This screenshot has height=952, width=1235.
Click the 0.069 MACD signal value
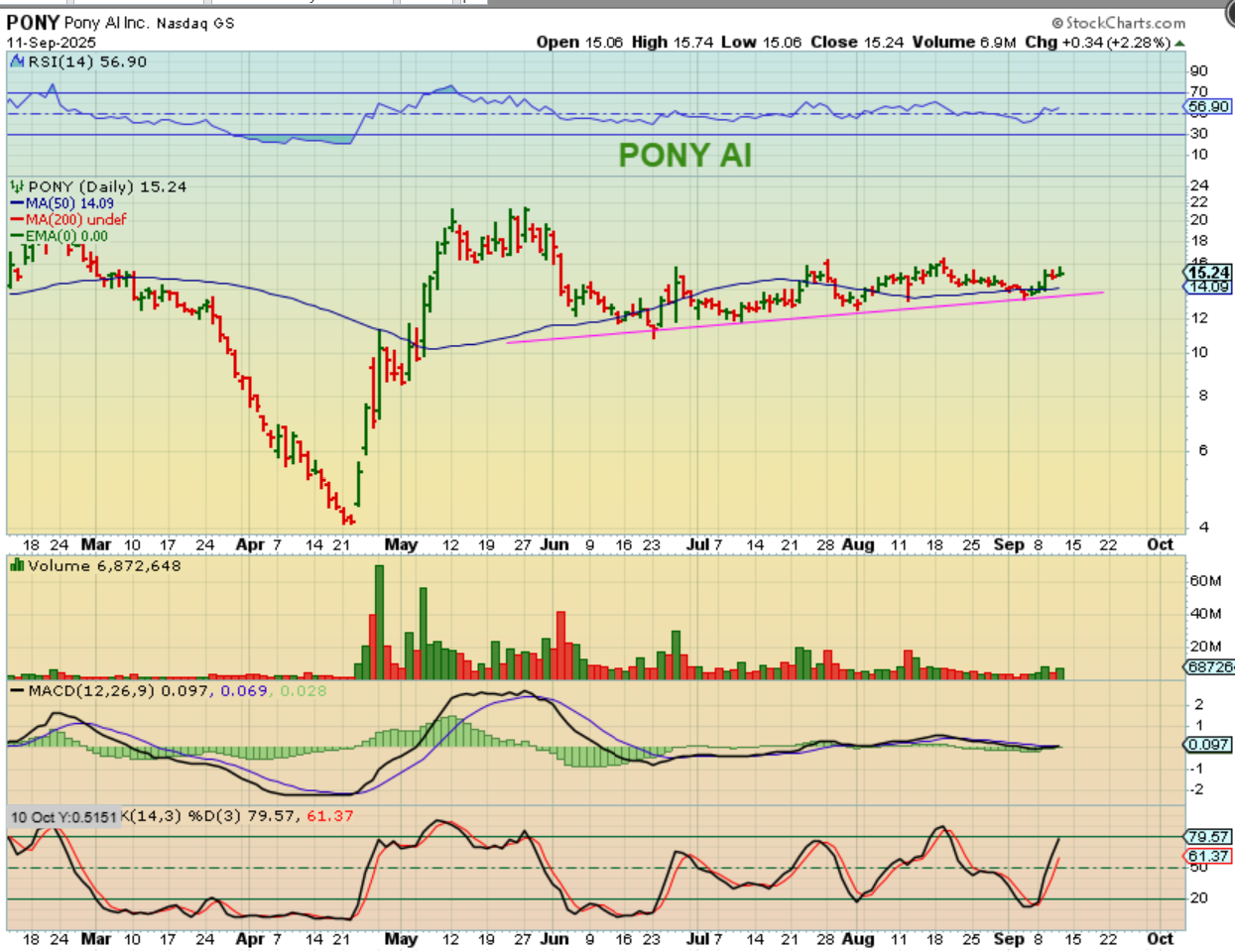click(244, 690)
